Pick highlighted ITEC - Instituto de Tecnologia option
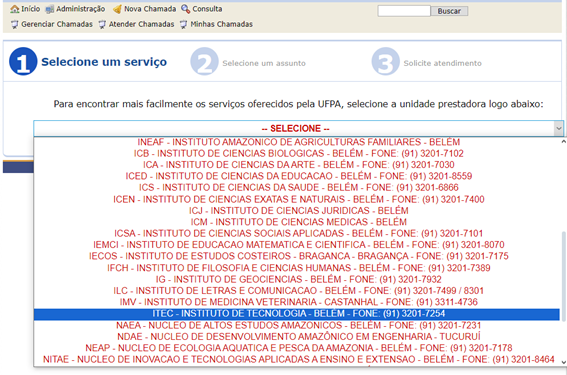The height and width of the screenshot is (375, 567). (x=297, y=314)
